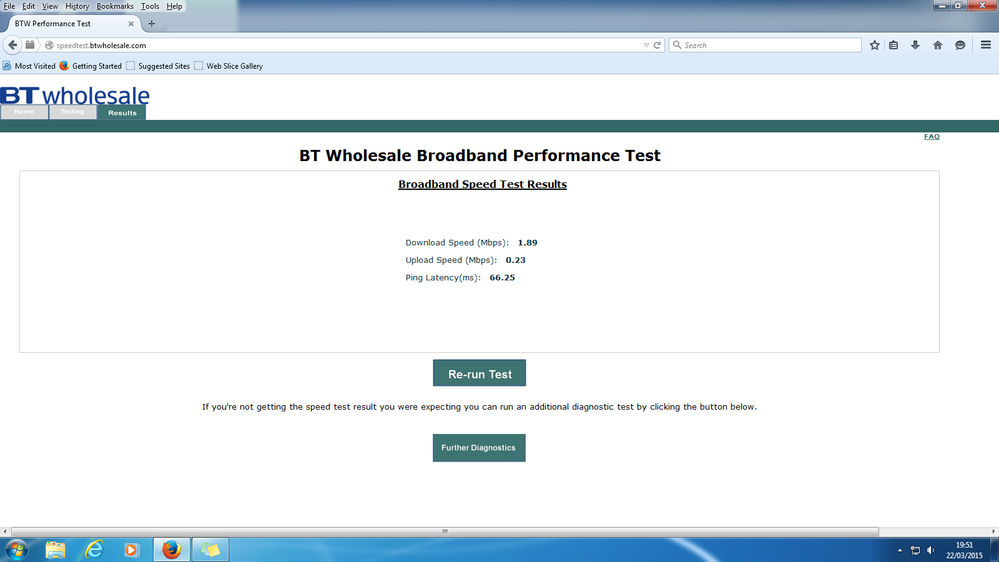Switch to the Home page tab

pyautogui.click(x=24, y=112)
